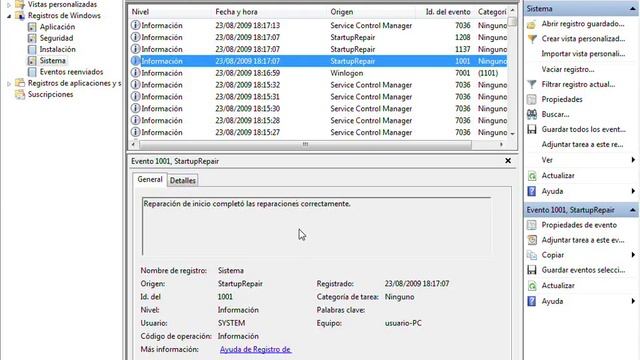Open the Aplicación log

click(x=57, y=27)
